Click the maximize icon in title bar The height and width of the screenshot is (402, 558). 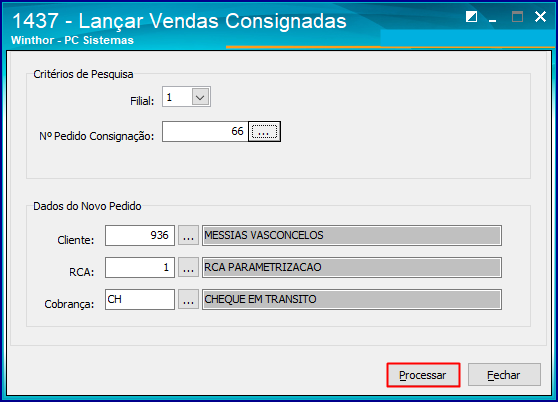pos(517,16)
